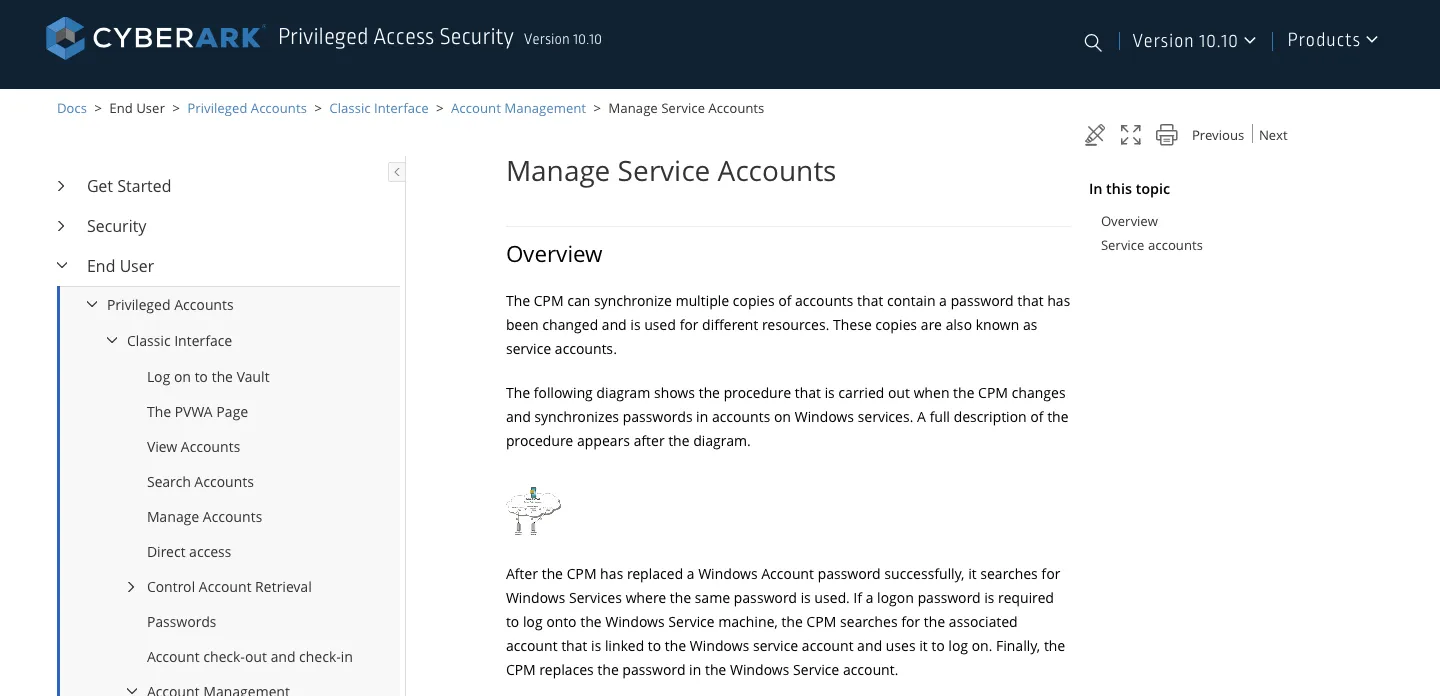This screenshot has height=696, width=1440.
Task: Expand the Get Started section chevron
Action: 62,186
